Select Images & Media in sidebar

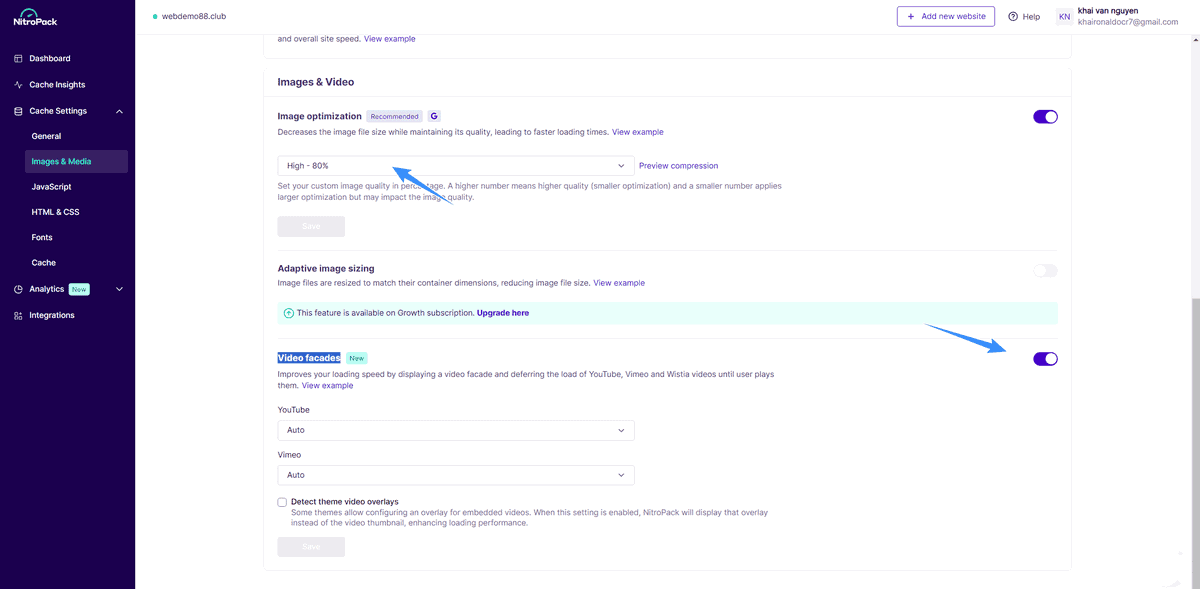(x=76, y=162)
